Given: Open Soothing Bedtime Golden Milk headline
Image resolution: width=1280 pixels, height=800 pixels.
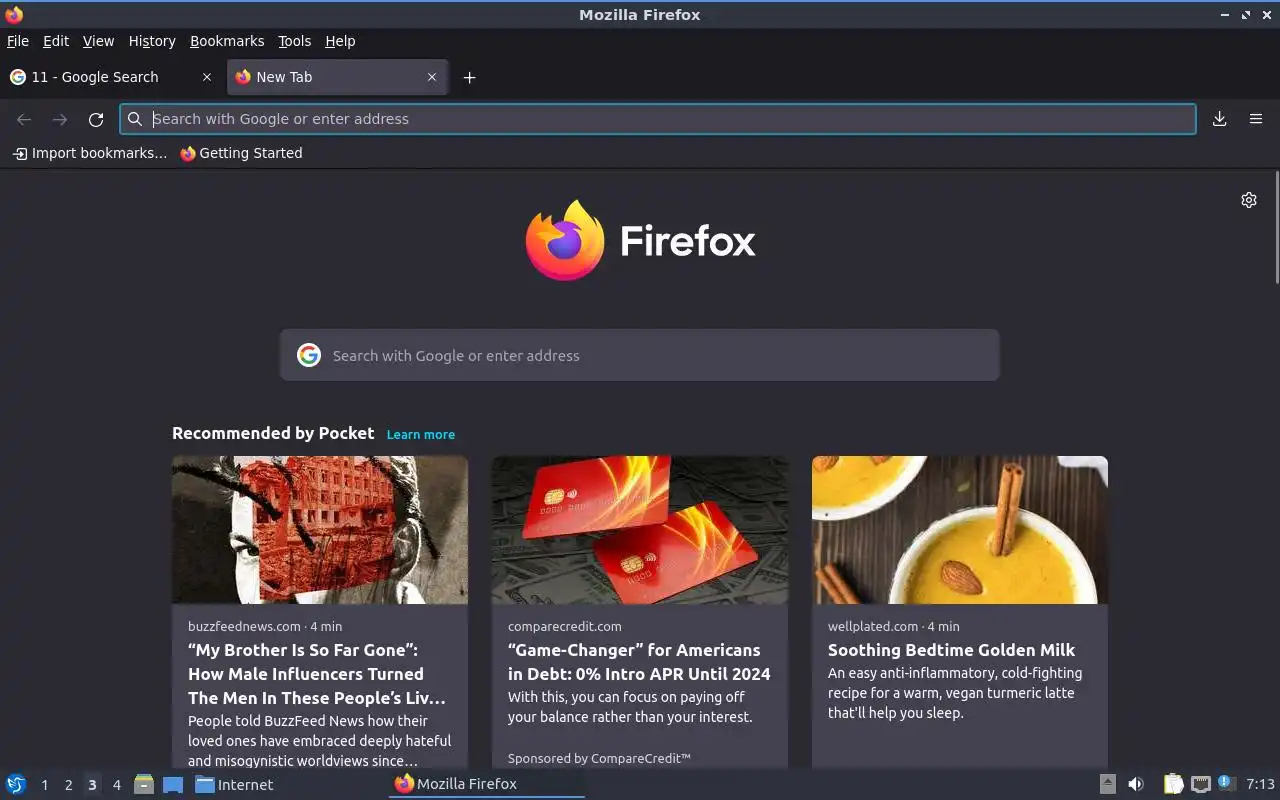Looking at the screenshot, I should [x=951, y=650].
